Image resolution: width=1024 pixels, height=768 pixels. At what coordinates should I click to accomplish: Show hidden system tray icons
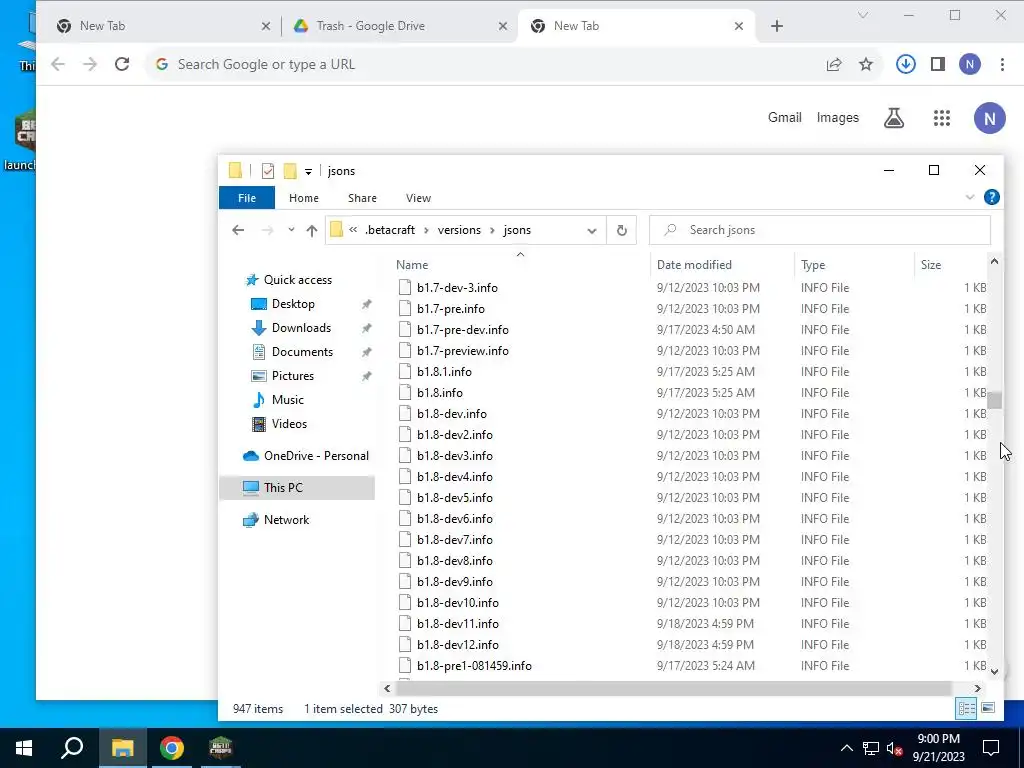point(846,748)
